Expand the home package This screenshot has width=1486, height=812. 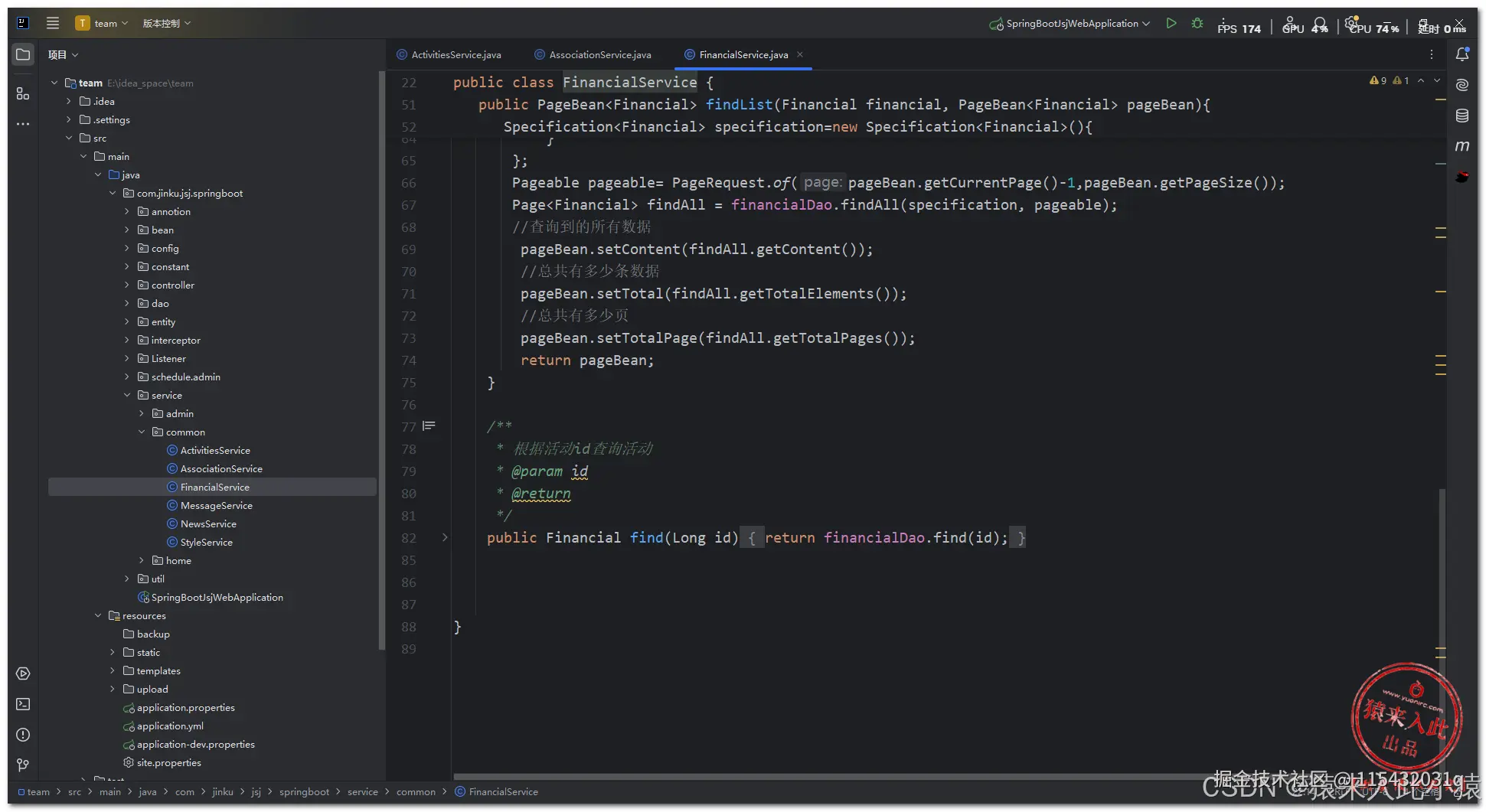click(142, 560)
